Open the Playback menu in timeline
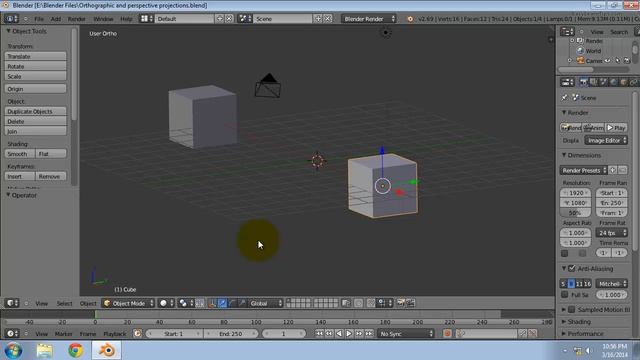640x360 pixels. pos(115,334)
